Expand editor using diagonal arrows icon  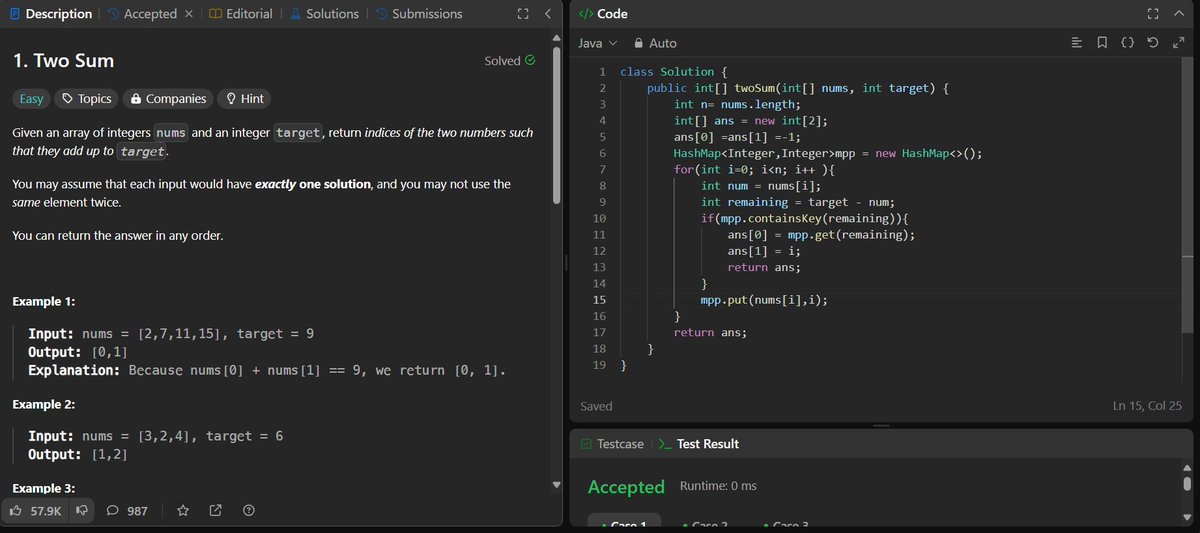[1177, 43]
